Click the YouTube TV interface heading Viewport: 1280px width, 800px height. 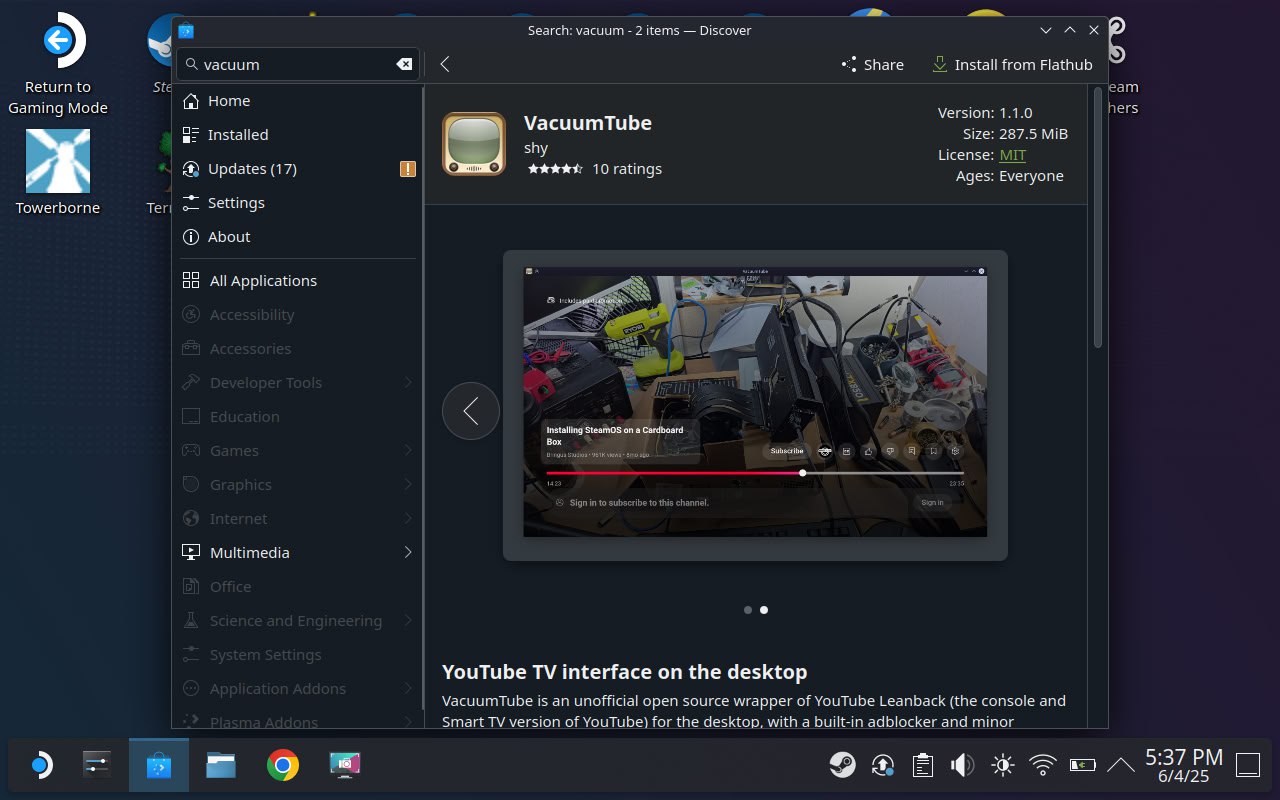click(x=625, y=672)
